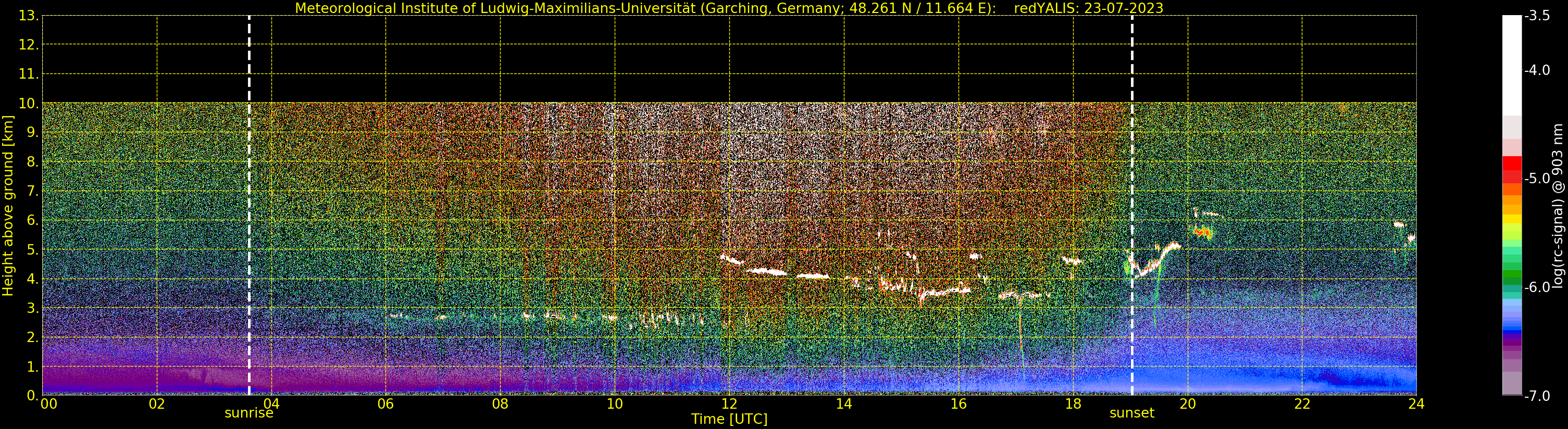Click the '8.' height tick label
Viewport: 1568px width, 429px height.
tap(32, 162)
